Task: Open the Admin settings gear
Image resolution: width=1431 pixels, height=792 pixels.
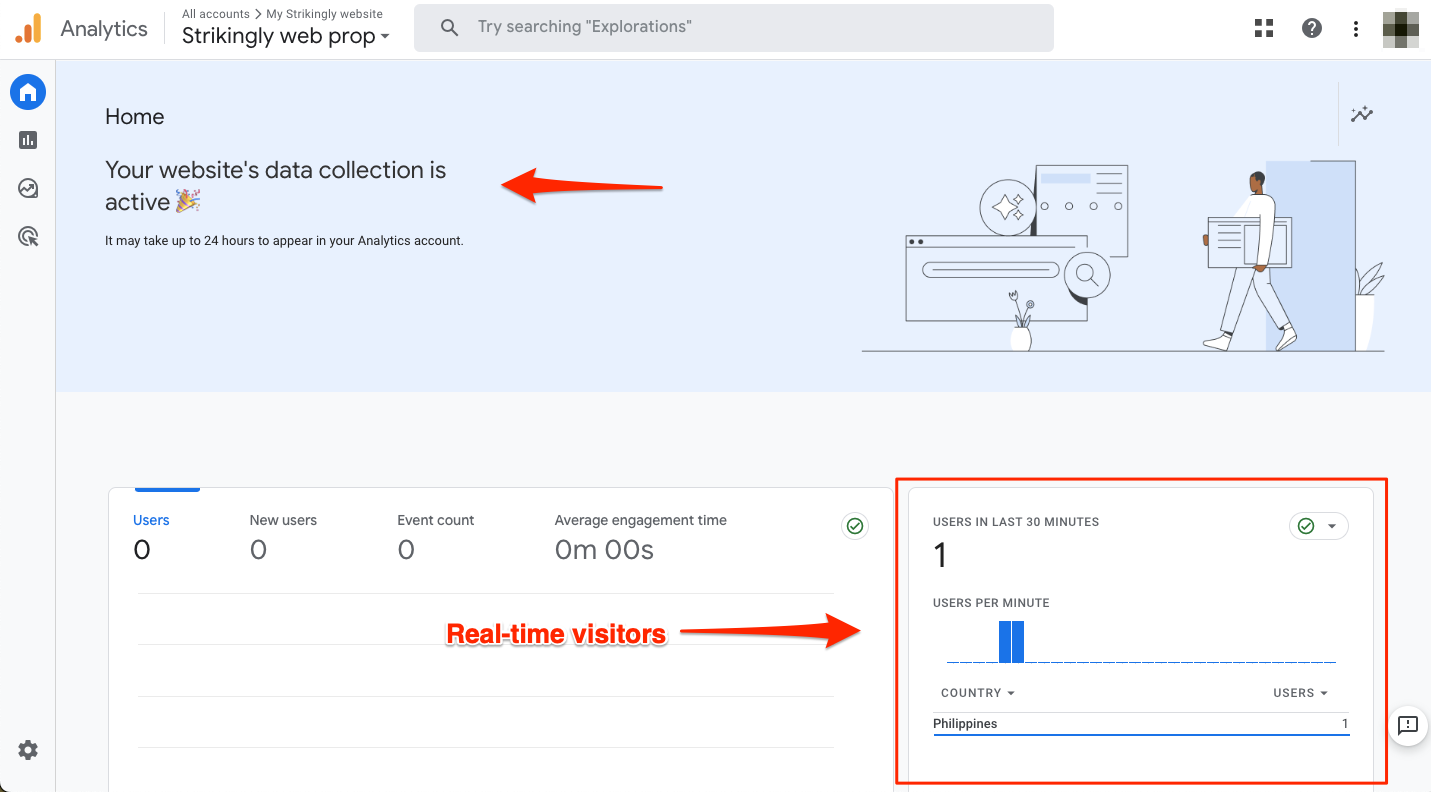Action: pyautogui.click(x=27, y=750)
